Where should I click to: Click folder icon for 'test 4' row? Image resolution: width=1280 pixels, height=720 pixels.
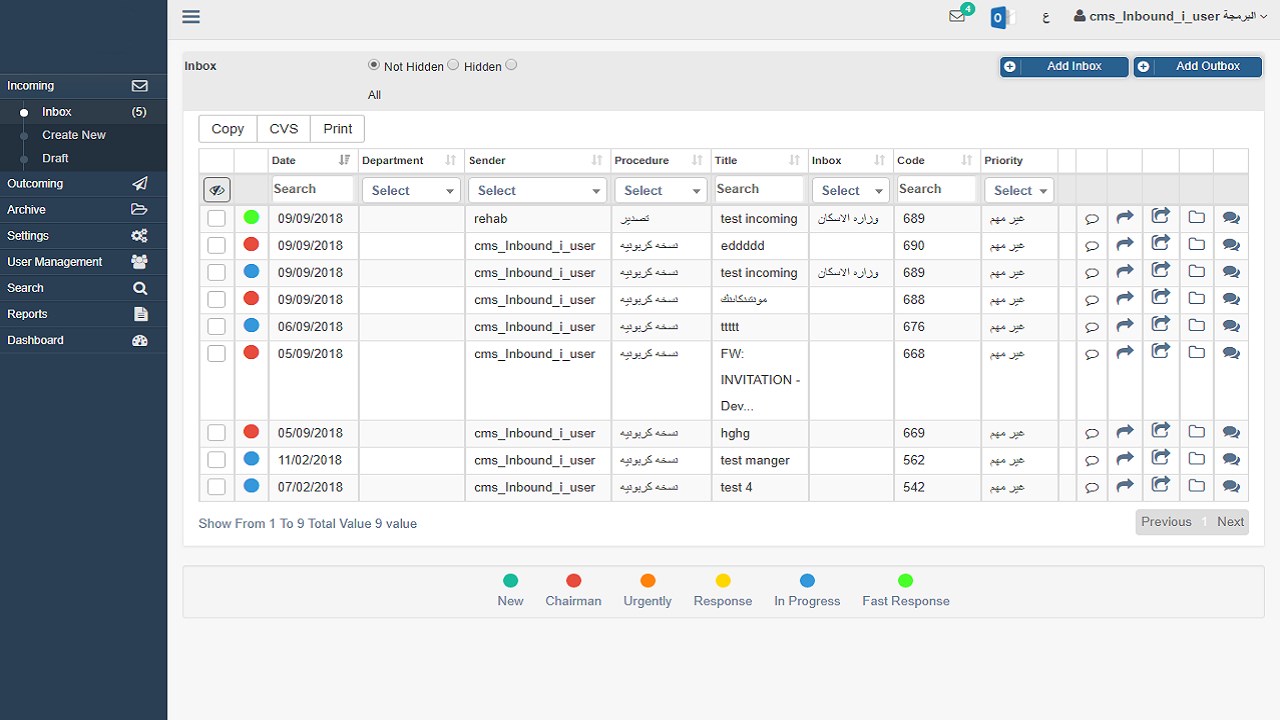1197,486
